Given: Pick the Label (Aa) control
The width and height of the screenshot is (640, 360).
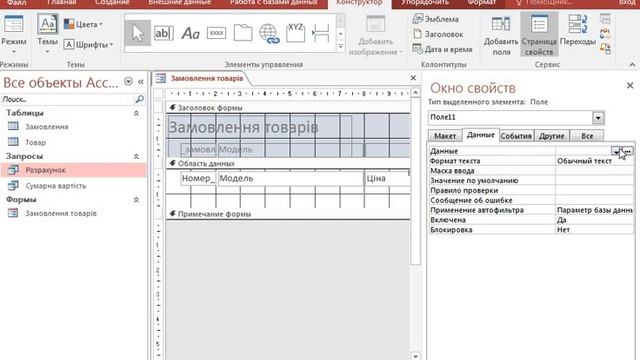Looking at the screenshot, I should (190, 33).
